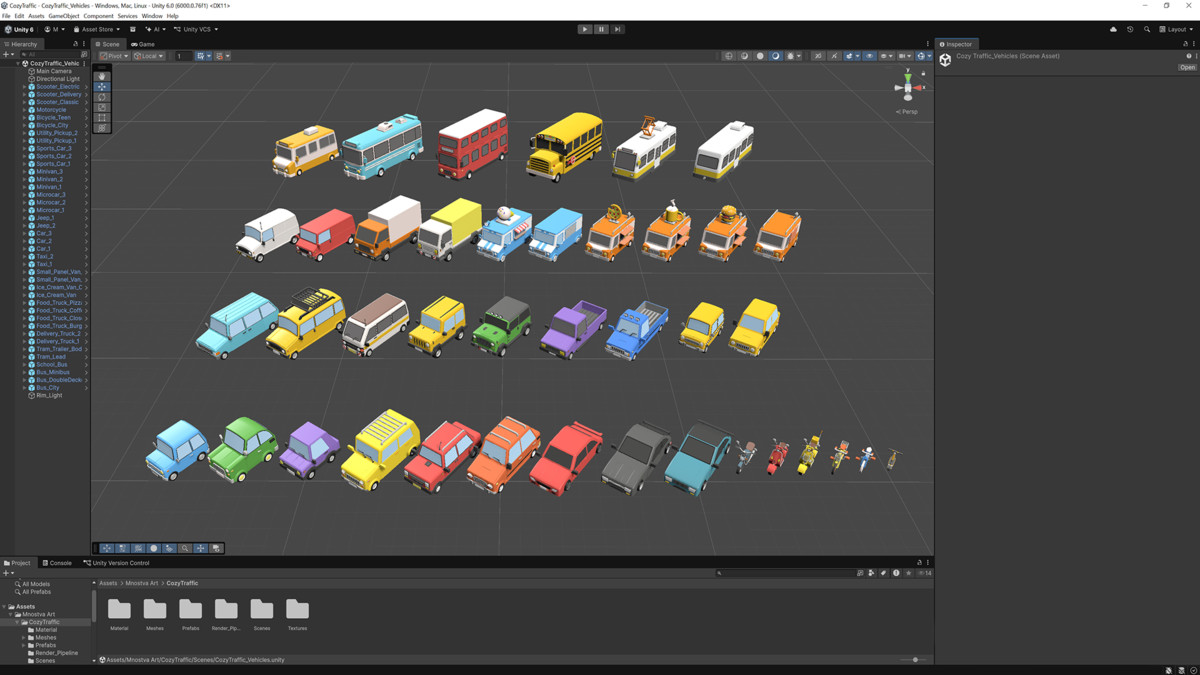
Task: Open the Layout dropdown
Action: (x=1176, y=29)
